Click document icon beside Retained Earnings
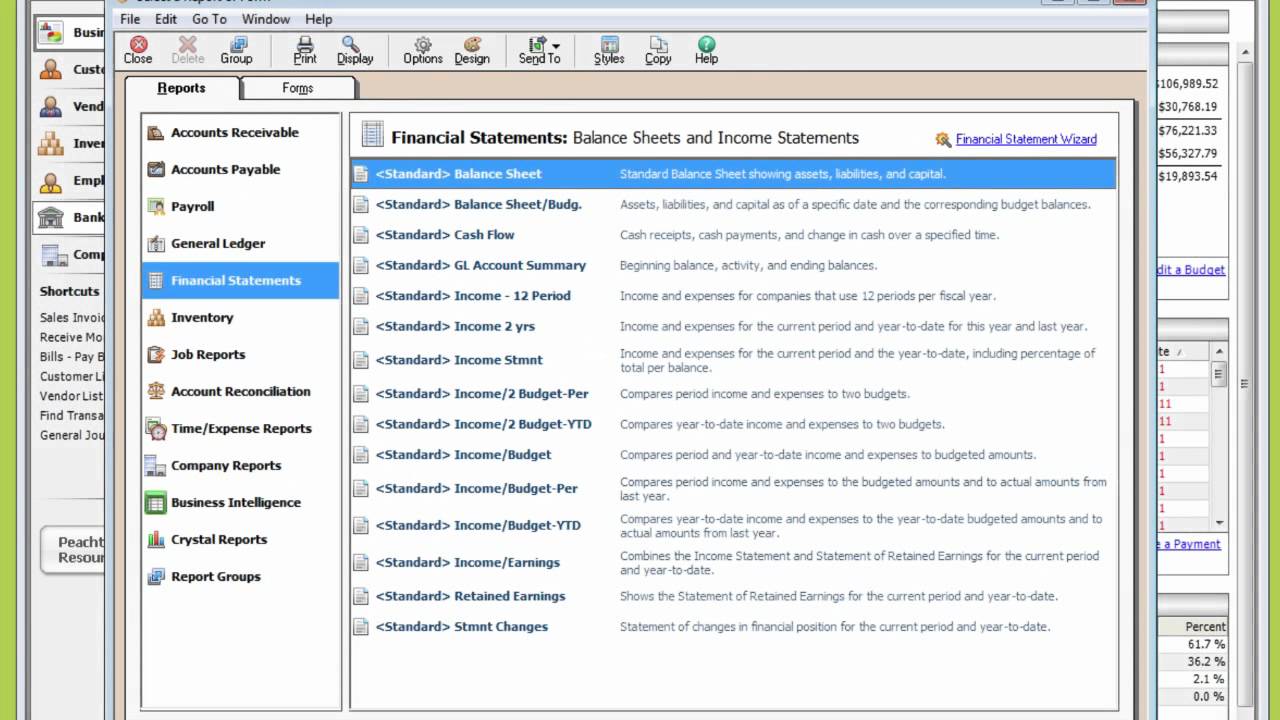 [361, 596]
